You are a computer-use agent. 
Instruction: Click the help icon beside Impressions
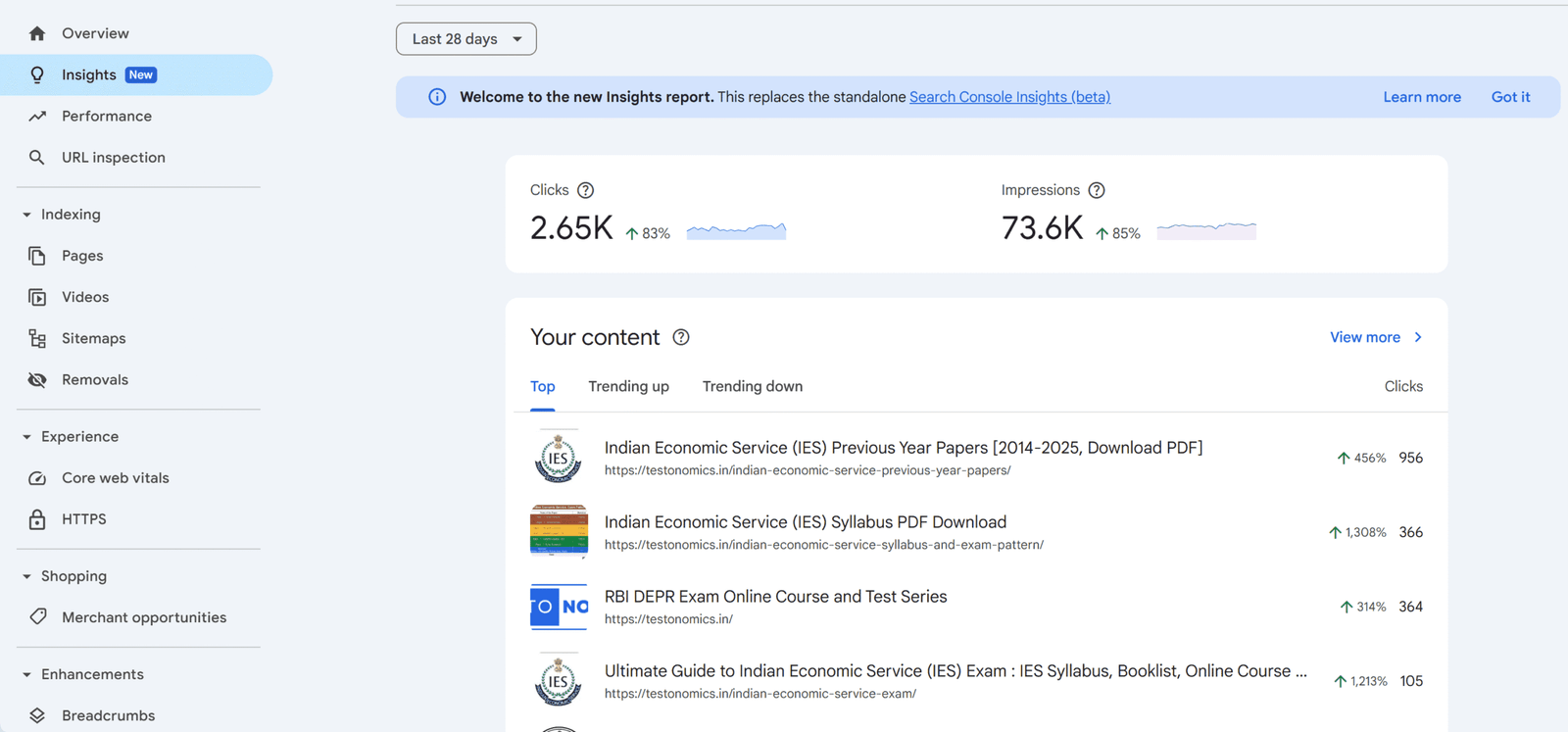[x=1097, y=190]
